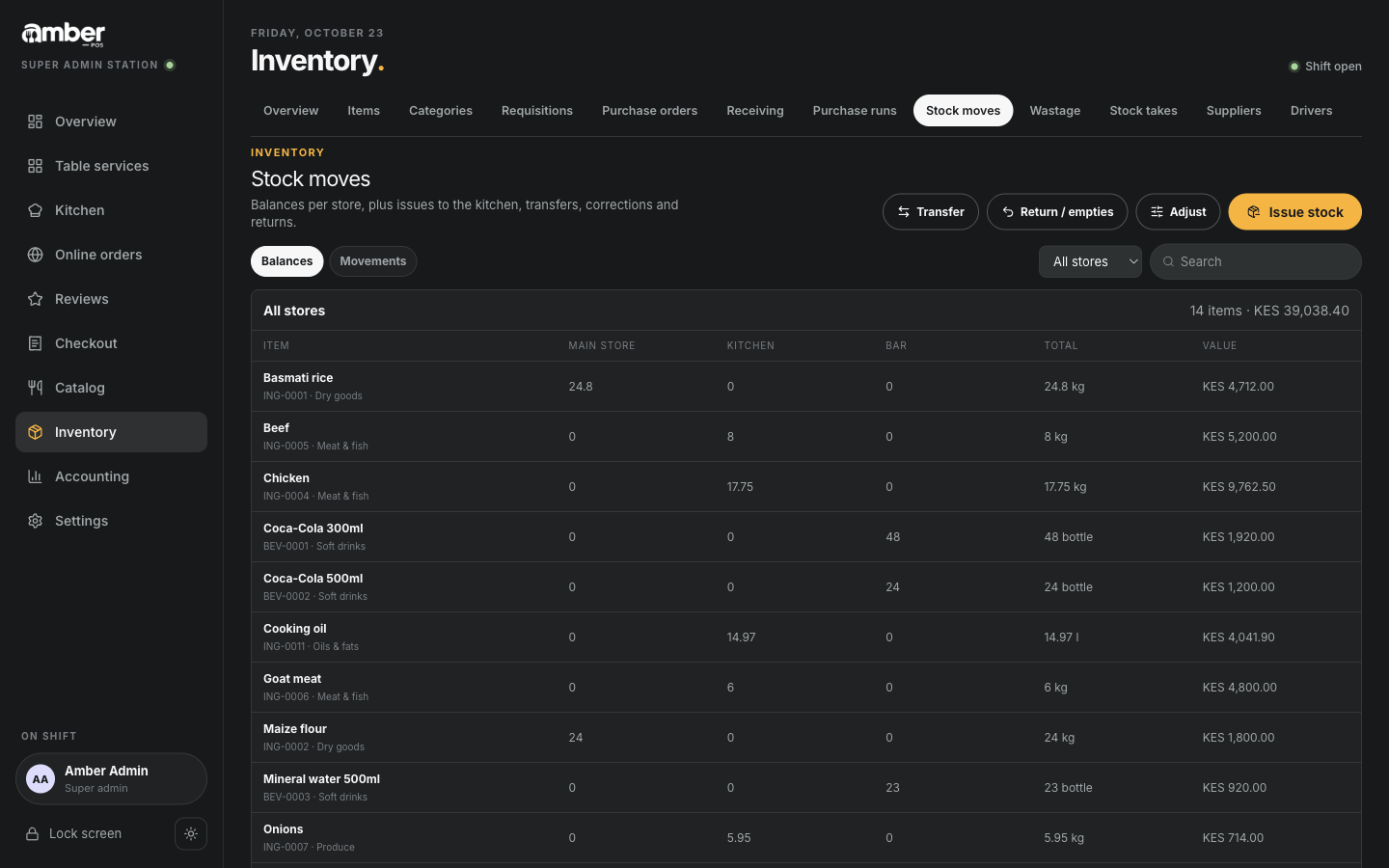Open the Adjust stock button
The image size is (1389, 868).
pyautogui.click(x=1178, y=212)
